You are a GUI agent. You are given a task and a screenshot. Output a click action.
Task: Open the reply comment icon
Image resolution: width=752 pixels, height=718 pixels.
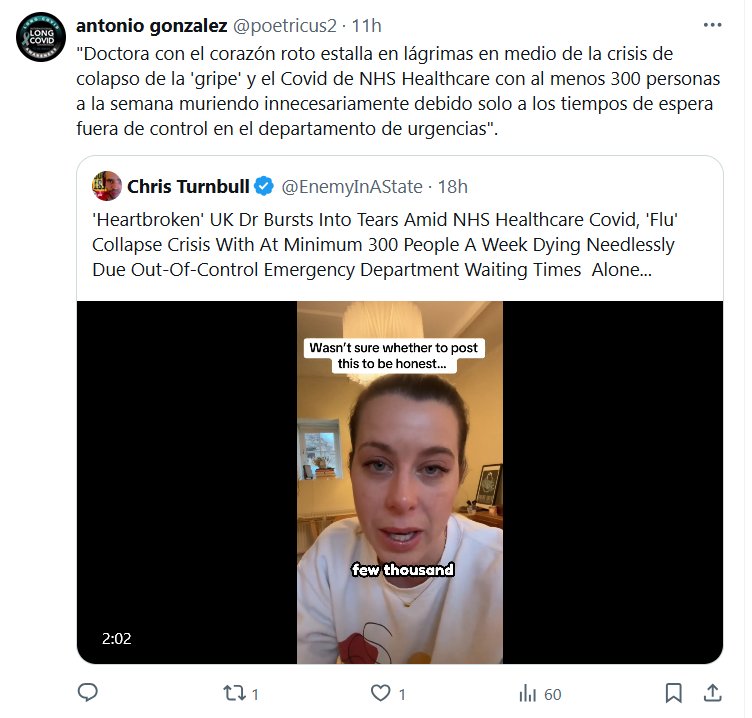tap(88, 693)
